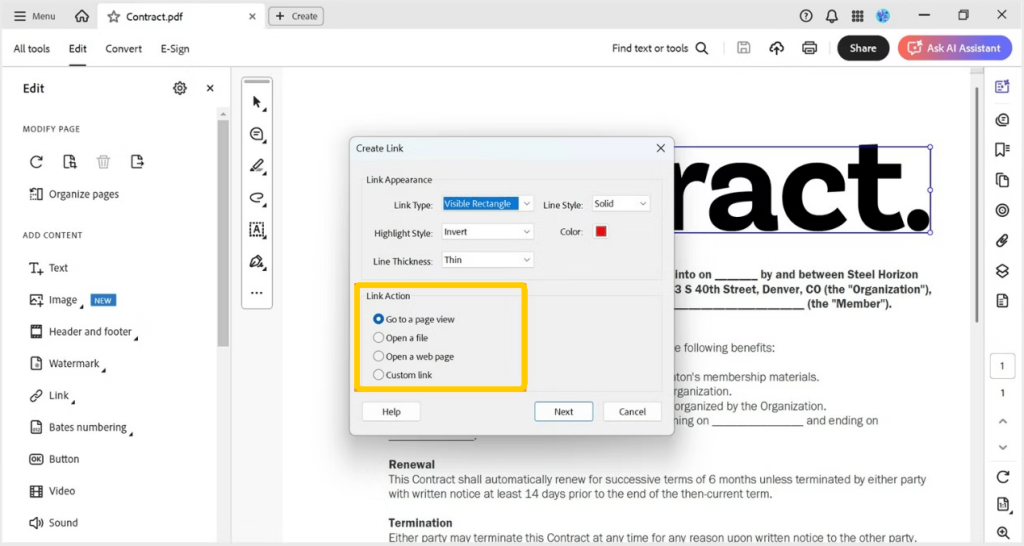The height and width of the screenshot is (546, 1024).
Task: Add a Button element
Action: 54,459
